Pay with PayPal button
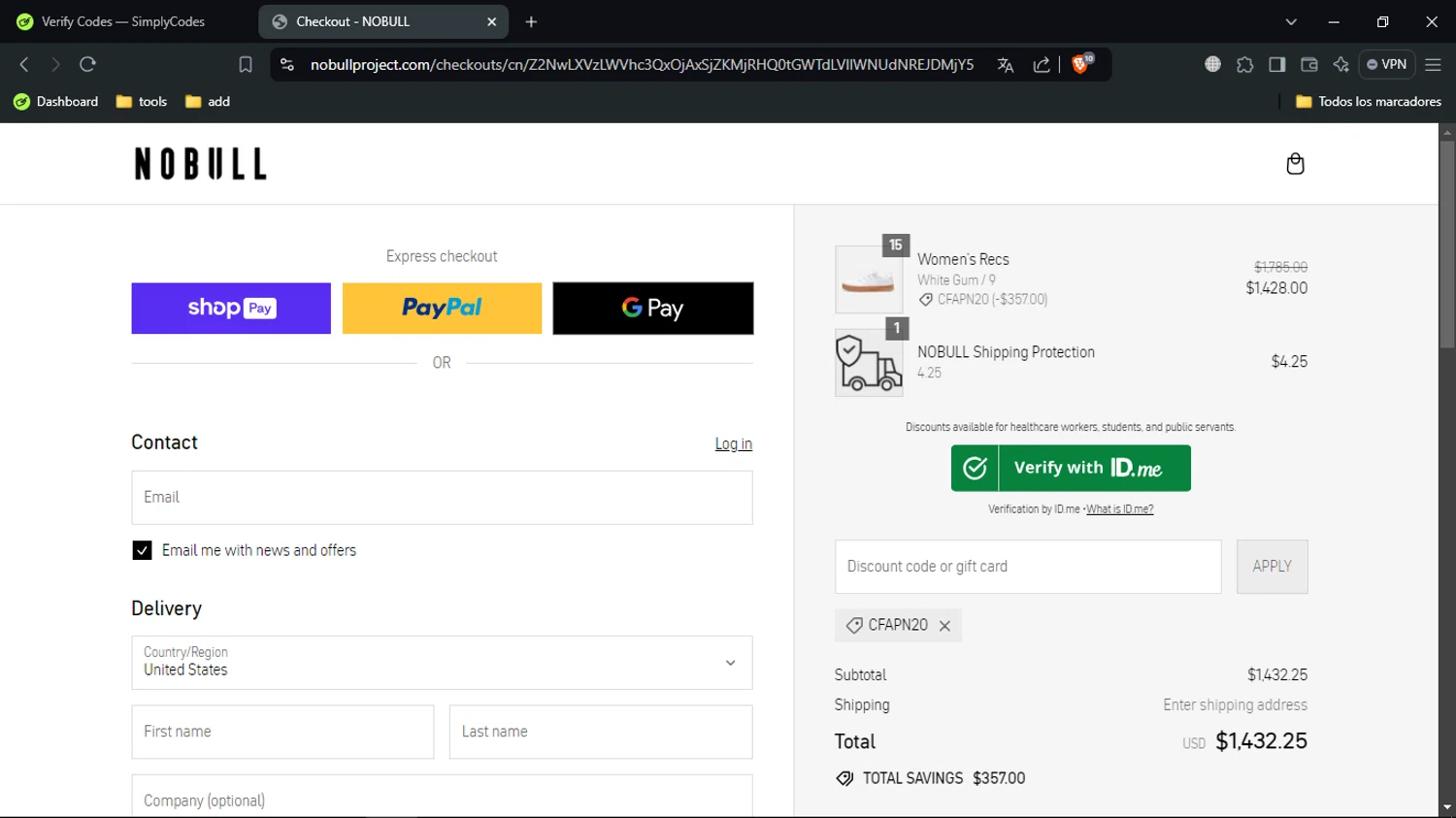The image size is (1456, 818). pyautogui.click(x=442, y=309)
